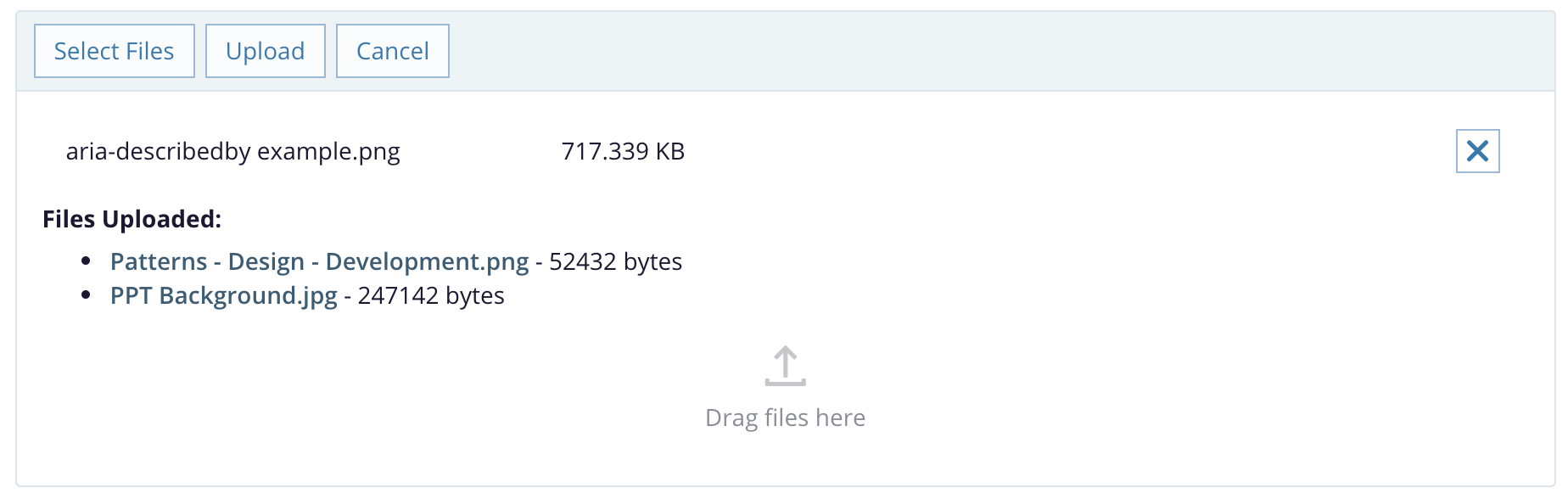Click empty toolbar area right of Cancel
The image size is (1568, 499).
click(933, 51)
